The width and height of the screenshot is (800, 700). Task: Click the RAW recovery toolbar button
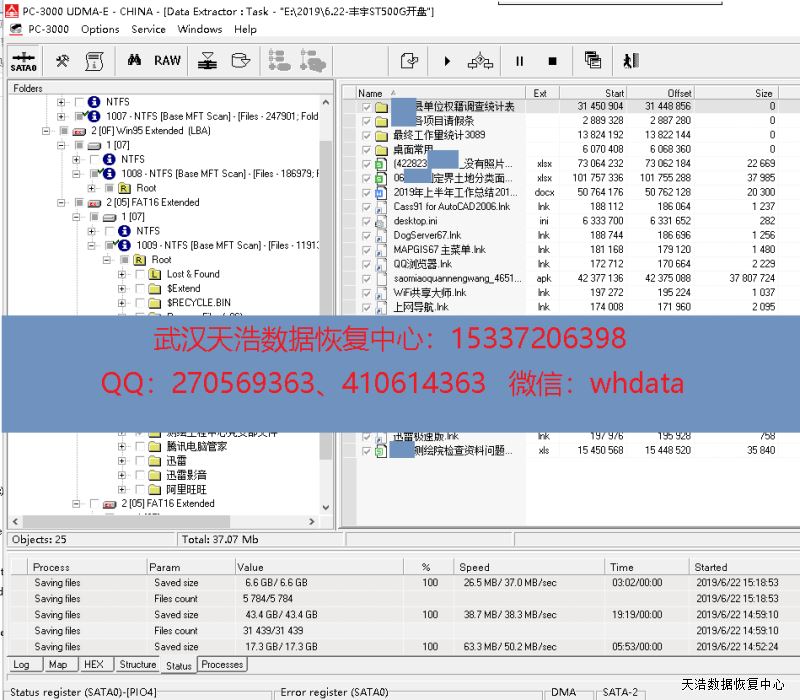tap(167, 61)
